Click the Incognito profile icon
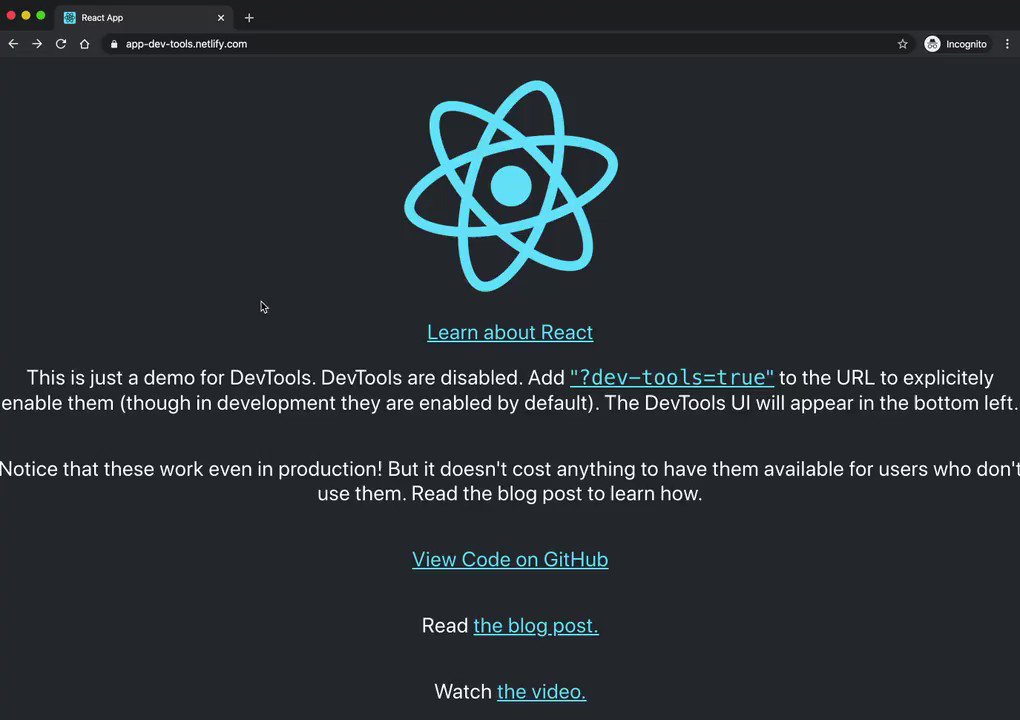This screenshot has height=720, width=1020. (930, 44)
